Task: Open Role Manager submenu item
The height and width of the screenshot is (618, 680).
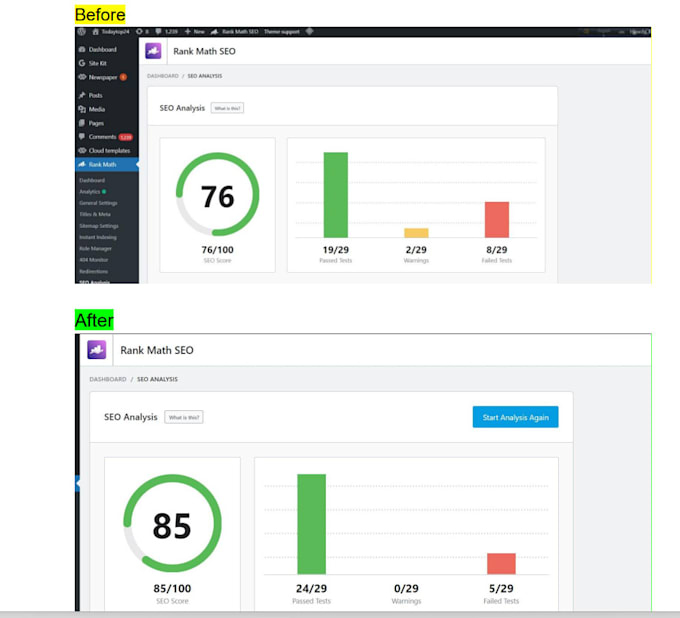Action: [x=95, y=249]
